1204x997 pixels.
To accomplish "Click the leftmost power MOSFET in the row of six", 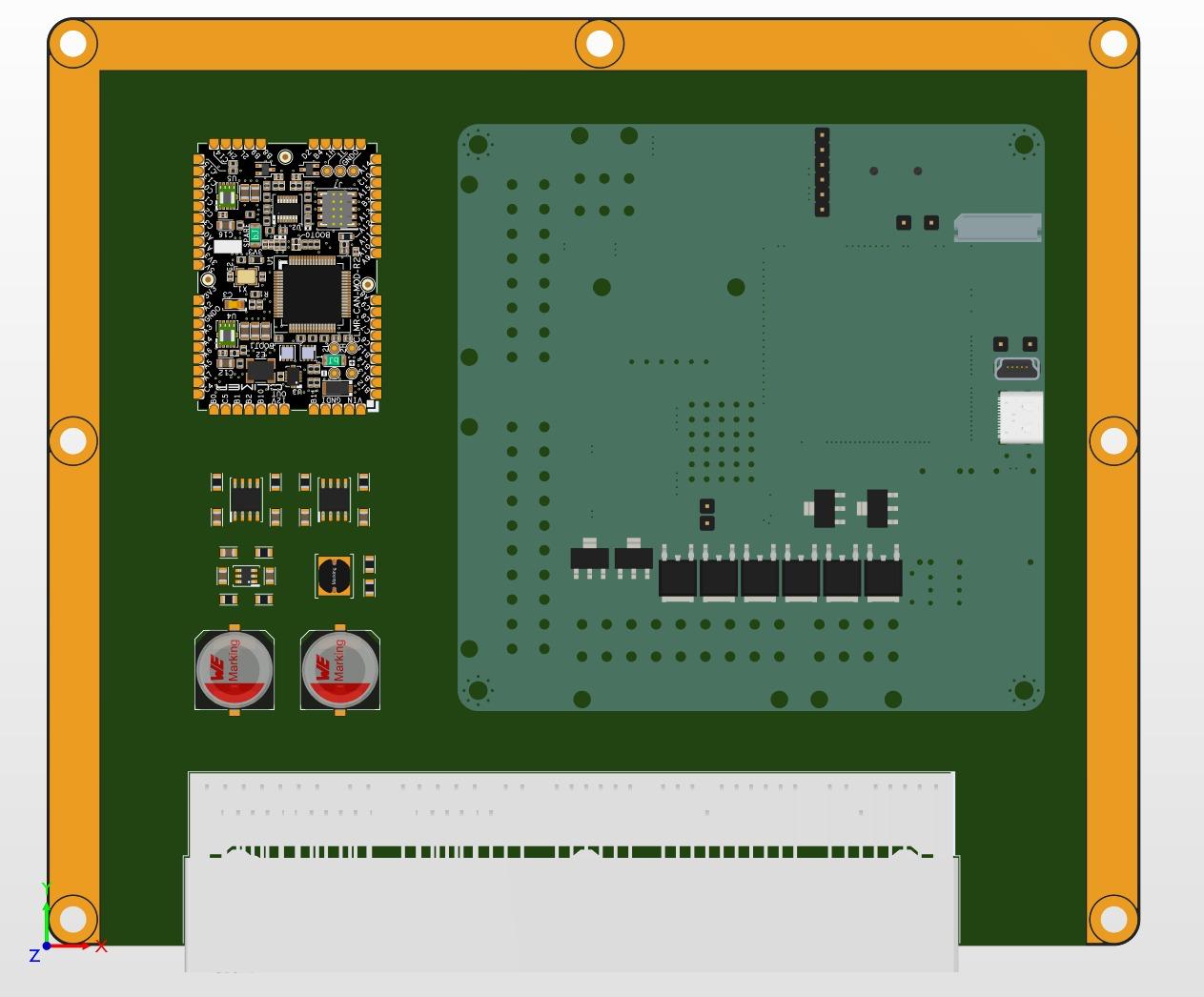I will point(678,574).
